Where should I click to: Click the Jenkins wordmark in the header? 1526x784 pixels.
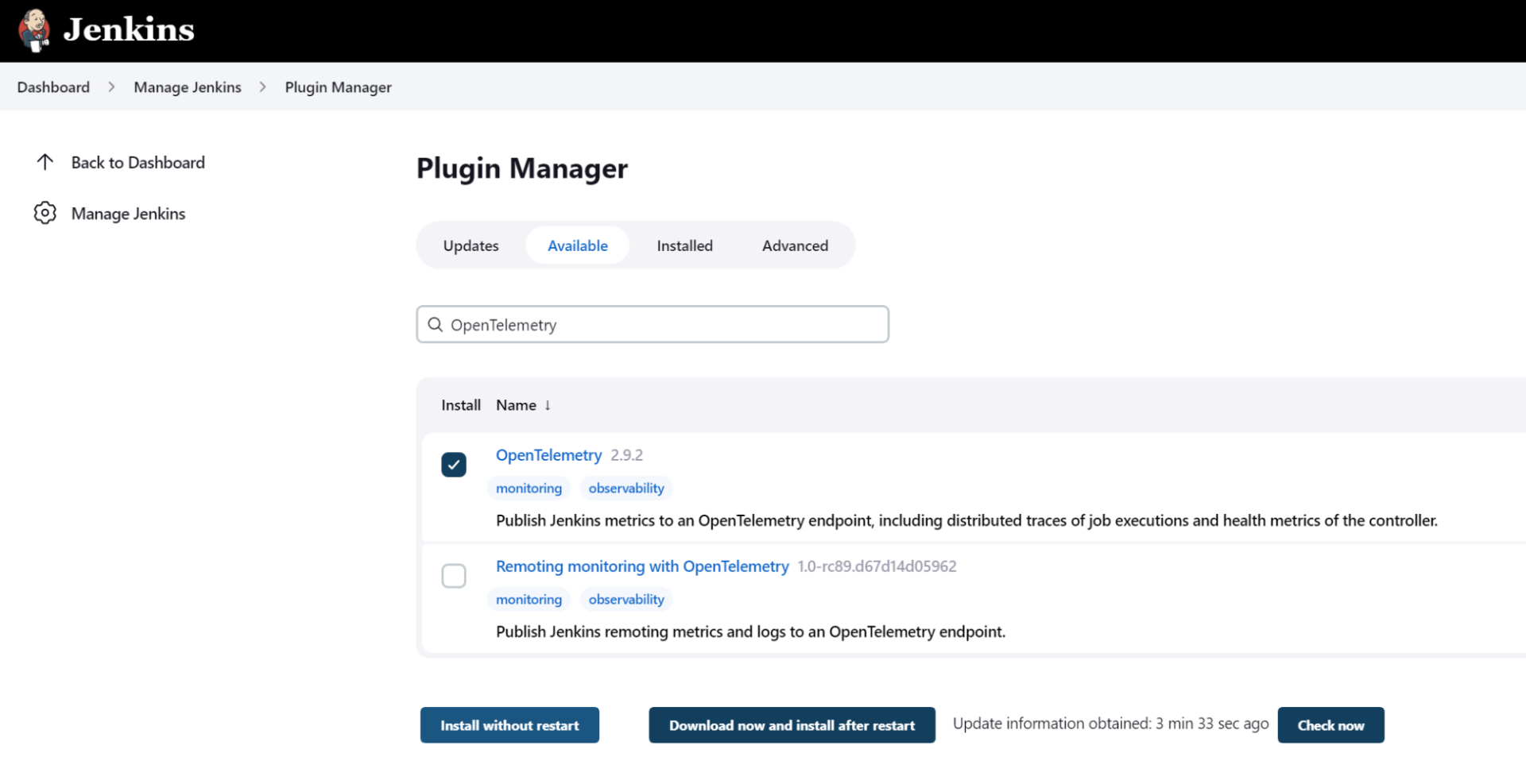(x=129, y=30)
